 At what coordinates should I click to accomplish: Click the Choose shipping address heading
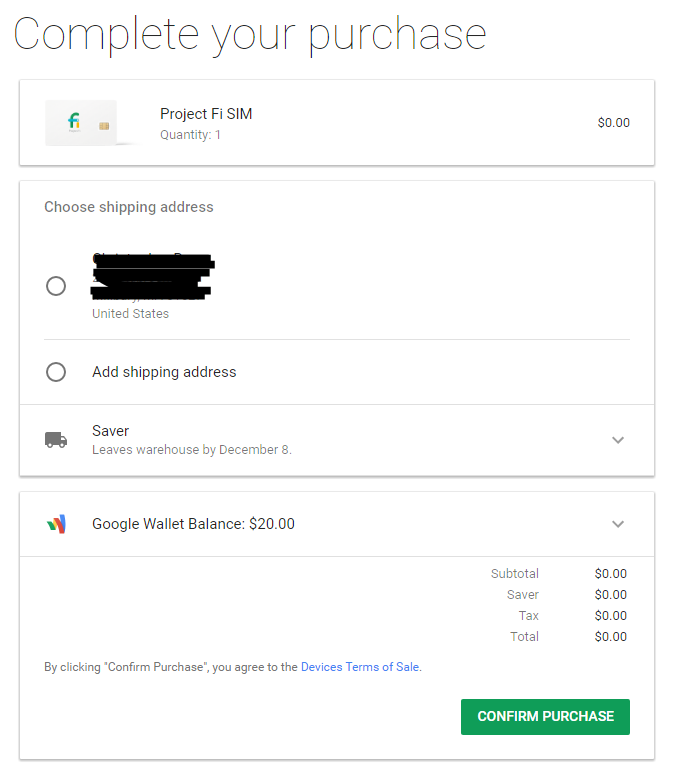(128, 207)
